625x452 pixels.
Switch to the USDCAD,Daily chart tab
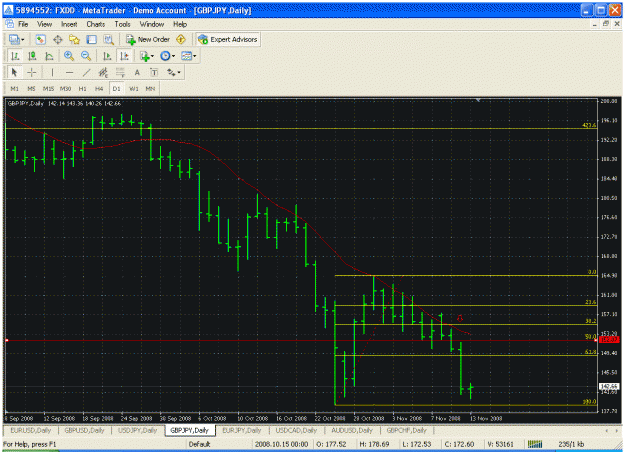coord(296,430)
